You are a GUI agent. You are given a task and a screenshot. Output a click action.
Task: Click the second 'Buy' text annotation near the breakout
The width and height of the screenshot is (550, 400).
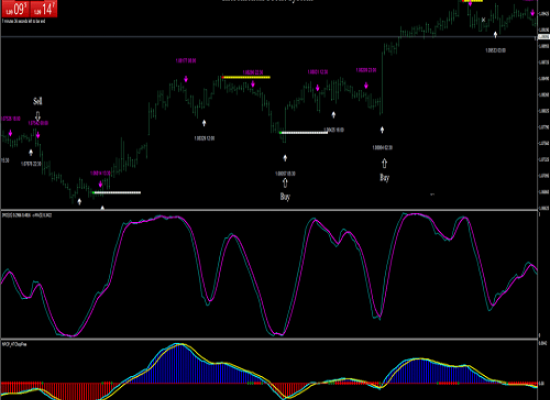[384, 178]
